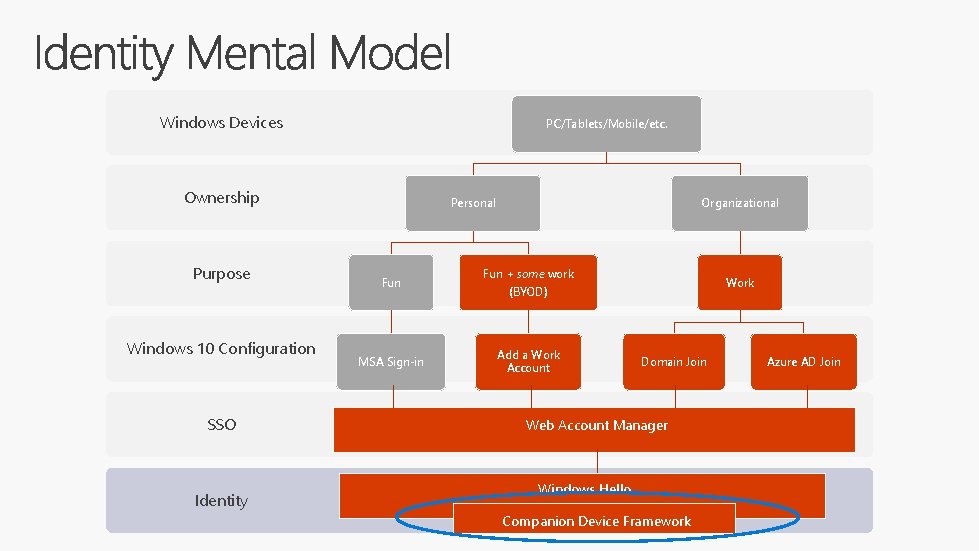Click the Purpose row label
Screen dimensions: 979x551
point(222,274)
